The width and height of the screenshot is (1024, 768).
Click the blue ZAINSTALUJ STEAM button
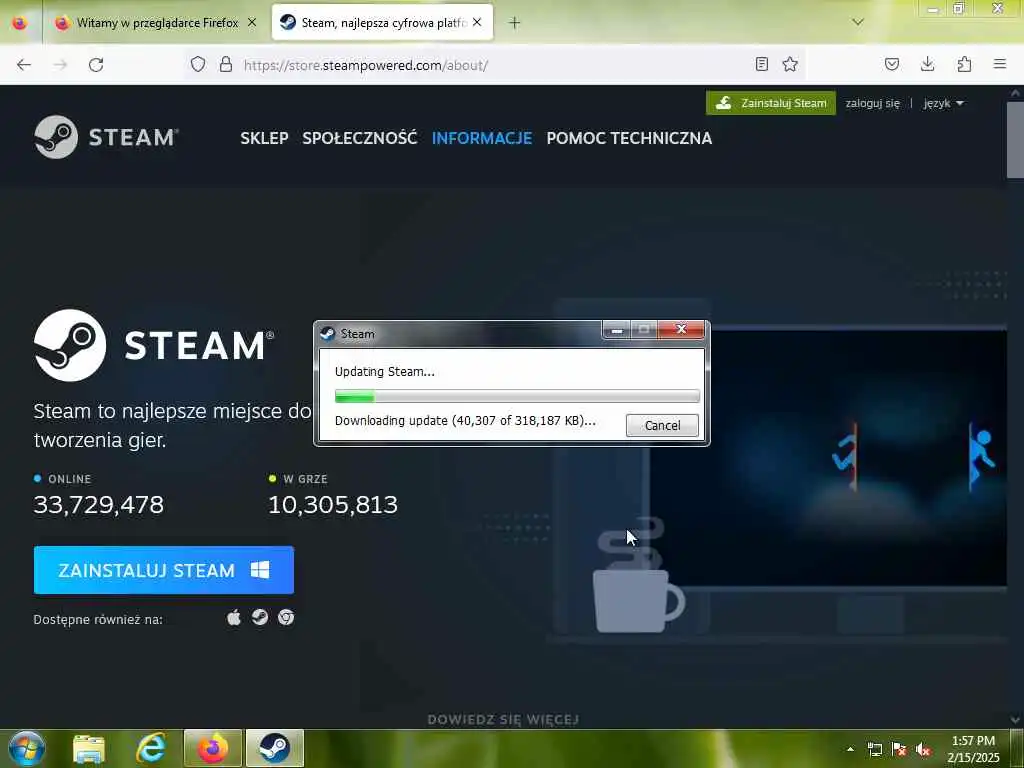click(x=164, y=570)
